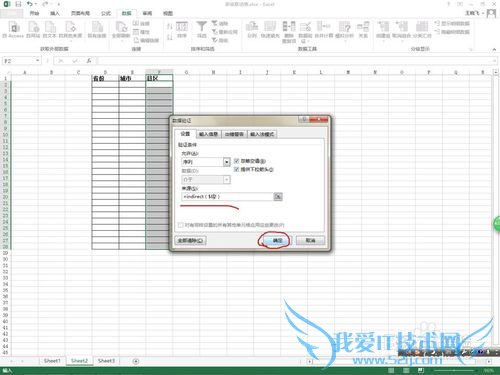
Task: Switch to the Page Layout (页面布局) tab
Action: tap(80, 13)
